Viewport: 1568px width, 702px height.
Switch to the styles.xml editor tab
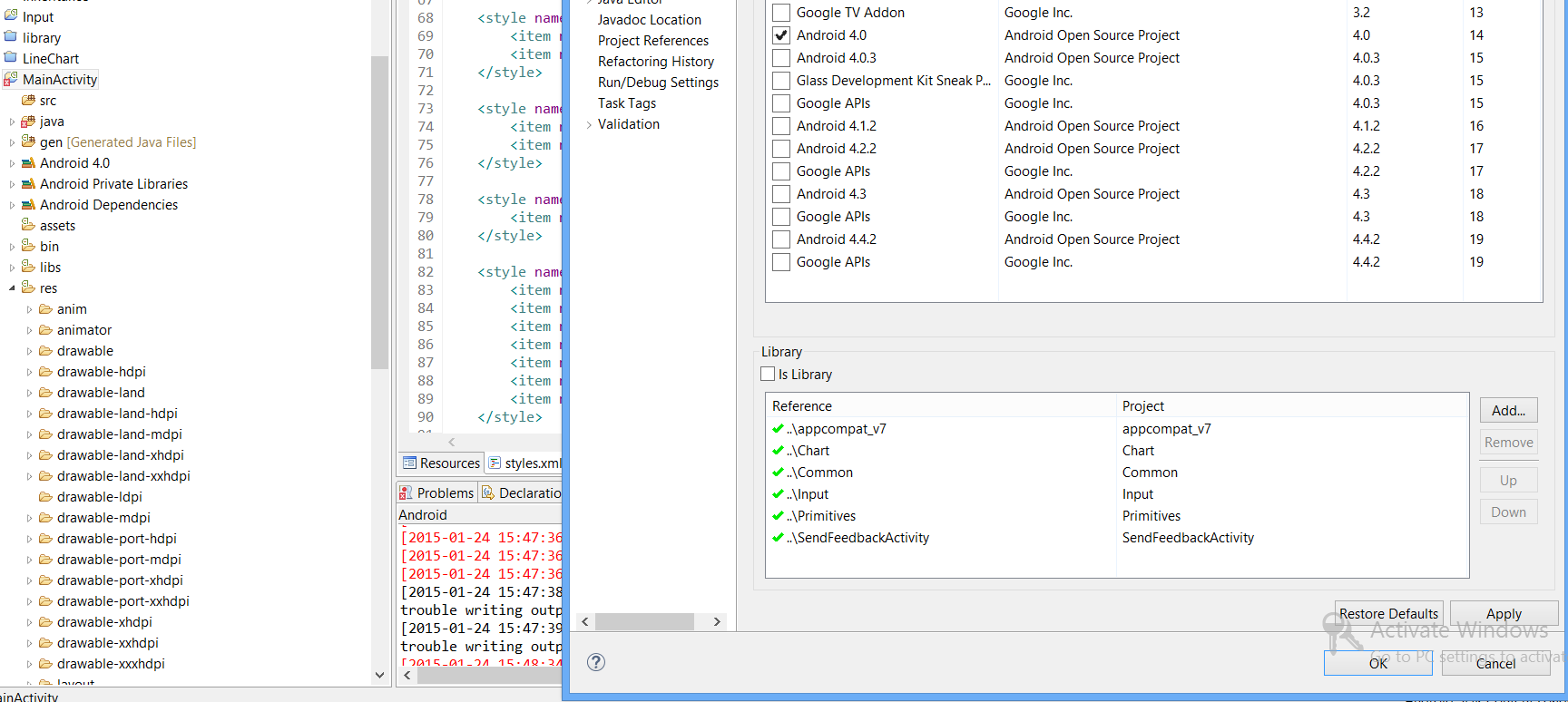point(524,463)
